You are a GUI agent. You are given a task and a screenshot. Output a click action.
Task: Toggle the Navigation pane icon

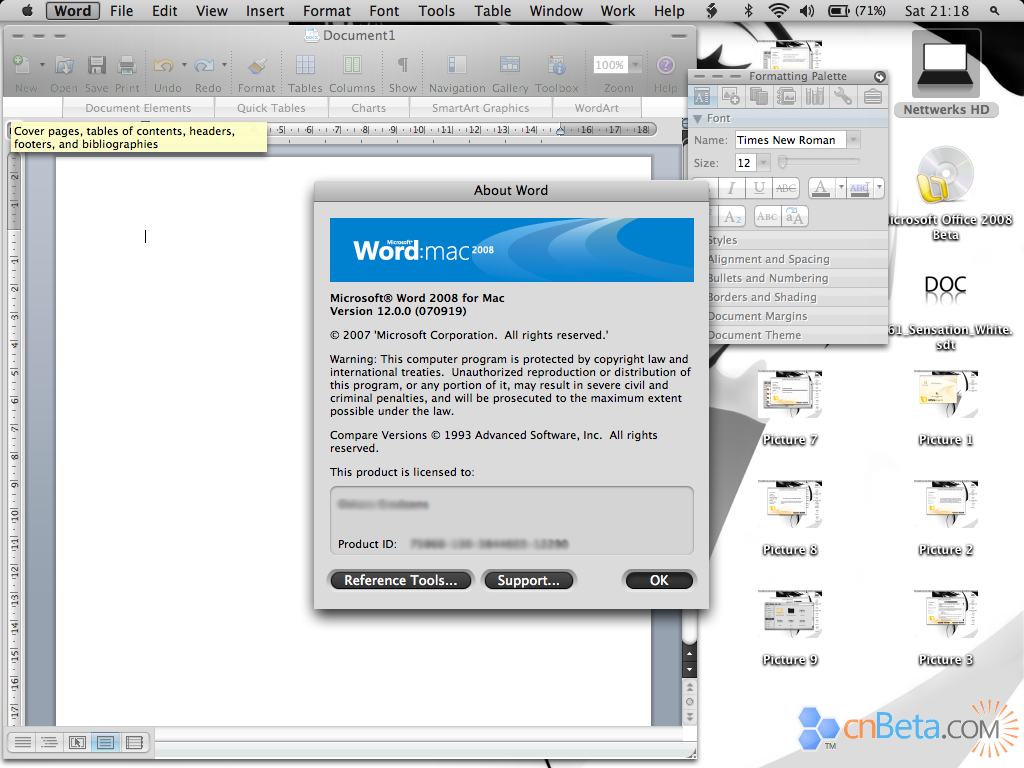pyautogui.click(x=456, y=65)
